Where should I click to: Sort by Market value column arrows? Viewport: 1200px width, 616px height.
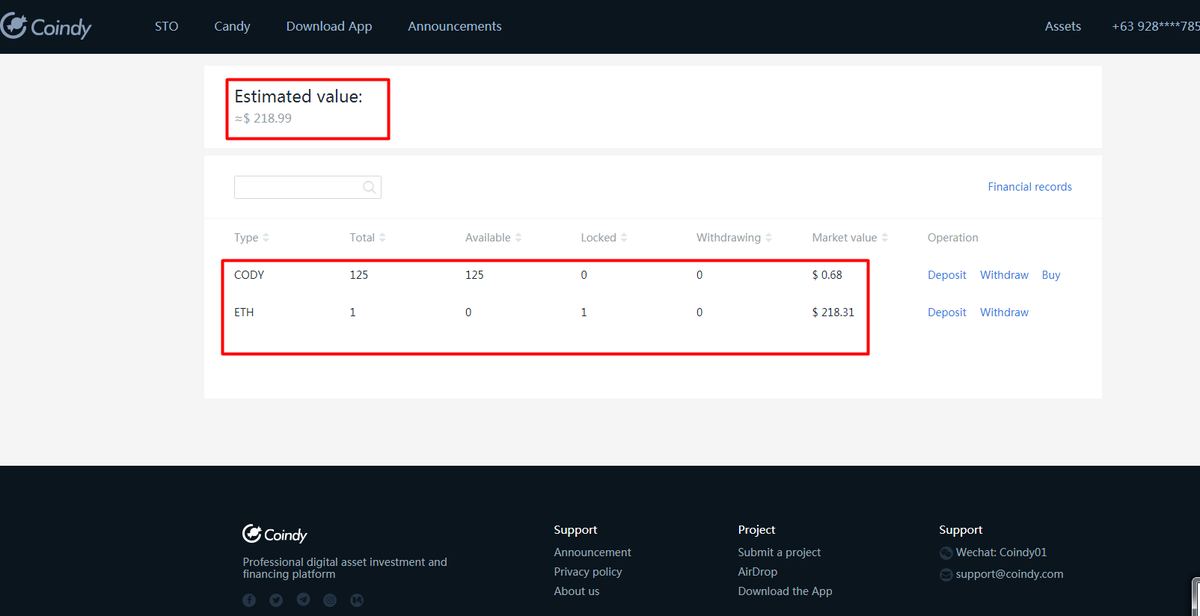click(x=885, y=238)
